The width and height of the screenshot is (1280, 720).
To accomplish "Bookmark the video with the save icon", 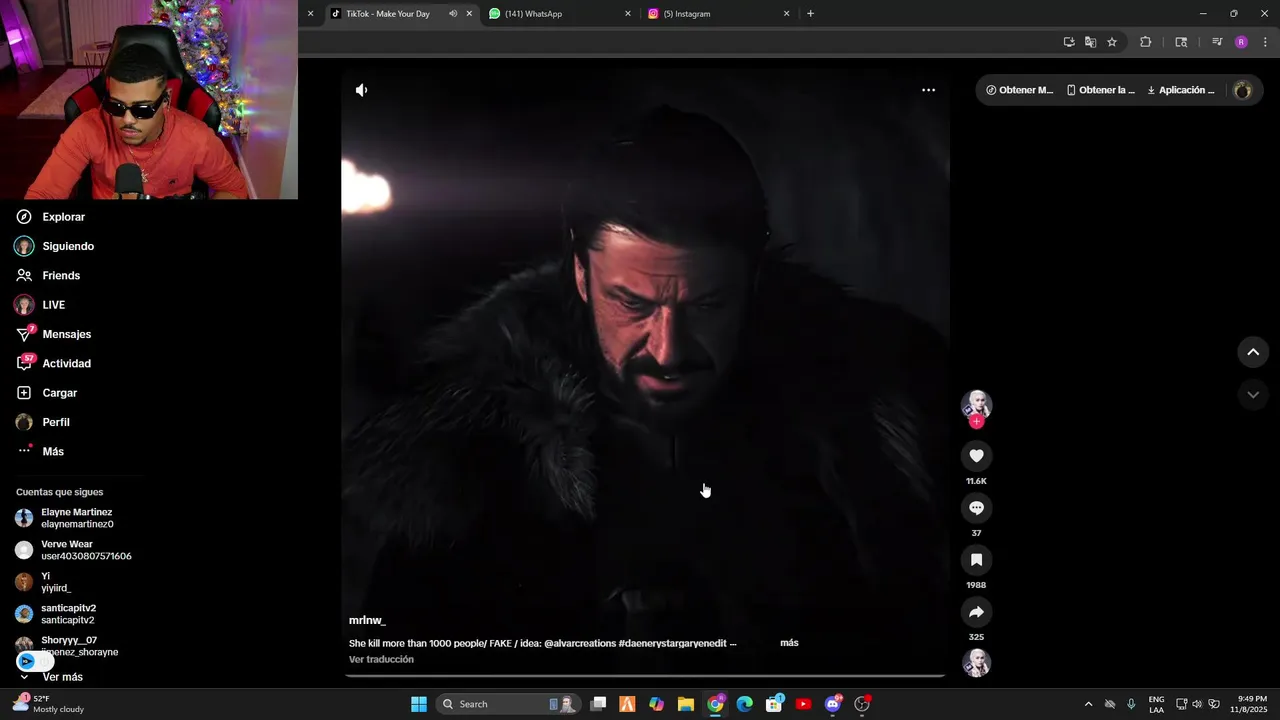I will (x=976, y=560).
